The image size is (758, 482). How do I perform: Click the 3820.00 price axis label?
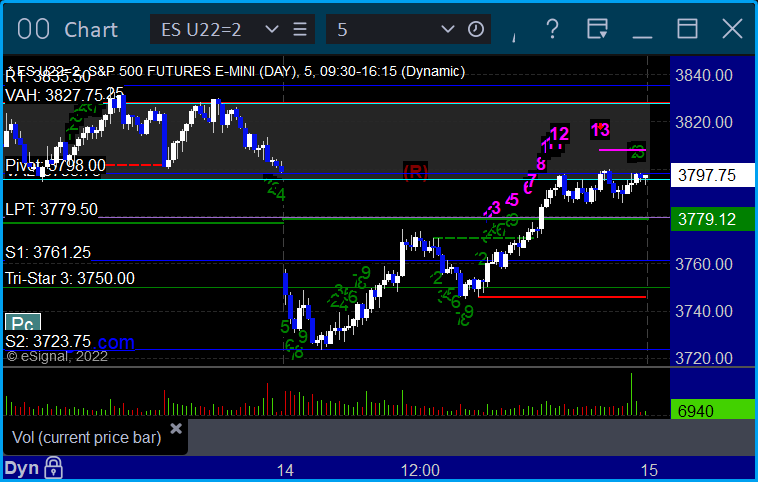[x=704, y=122]
